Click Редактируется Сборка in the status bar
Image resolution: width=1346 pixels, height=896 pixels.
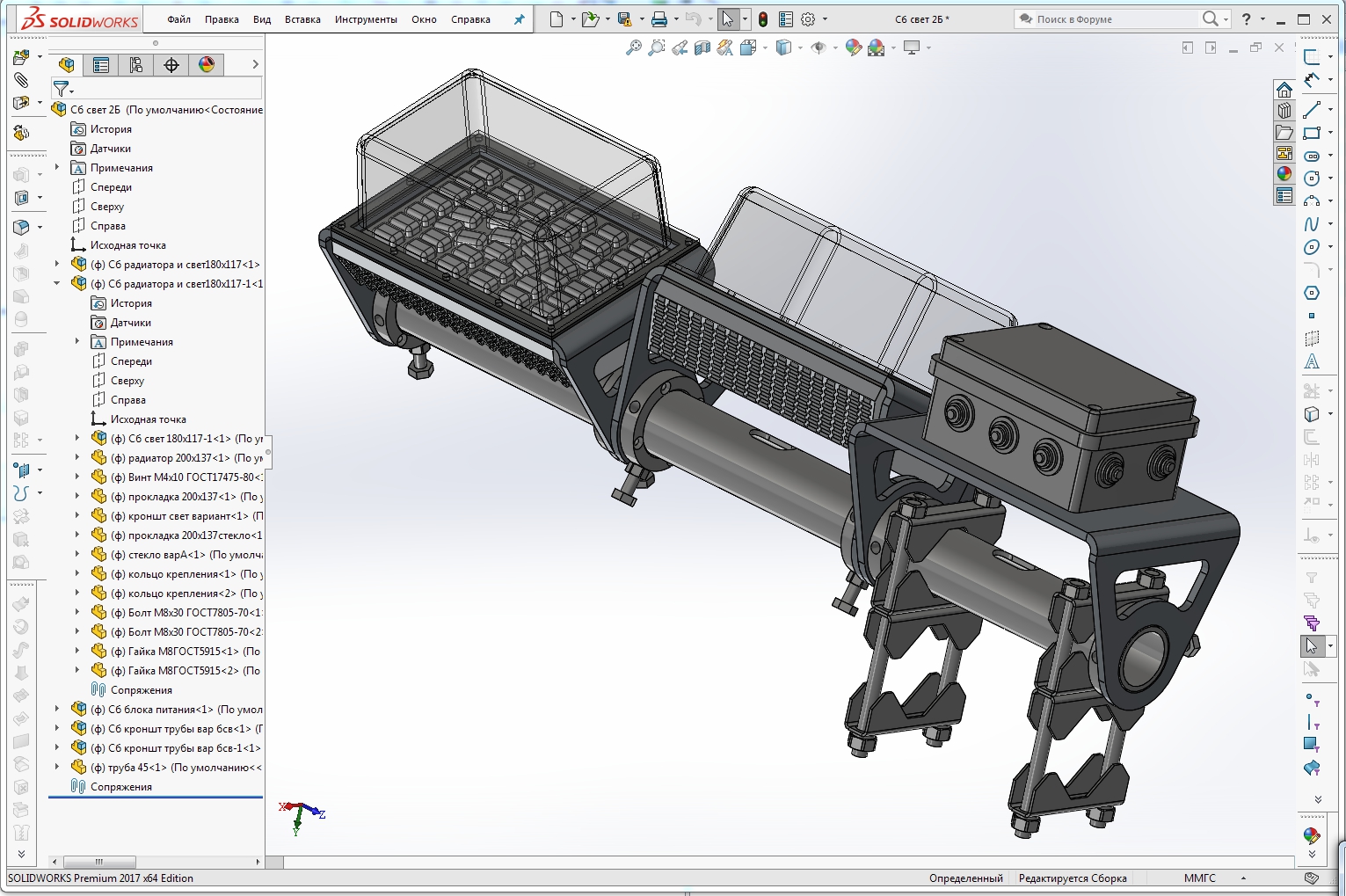pos(1073,878)
